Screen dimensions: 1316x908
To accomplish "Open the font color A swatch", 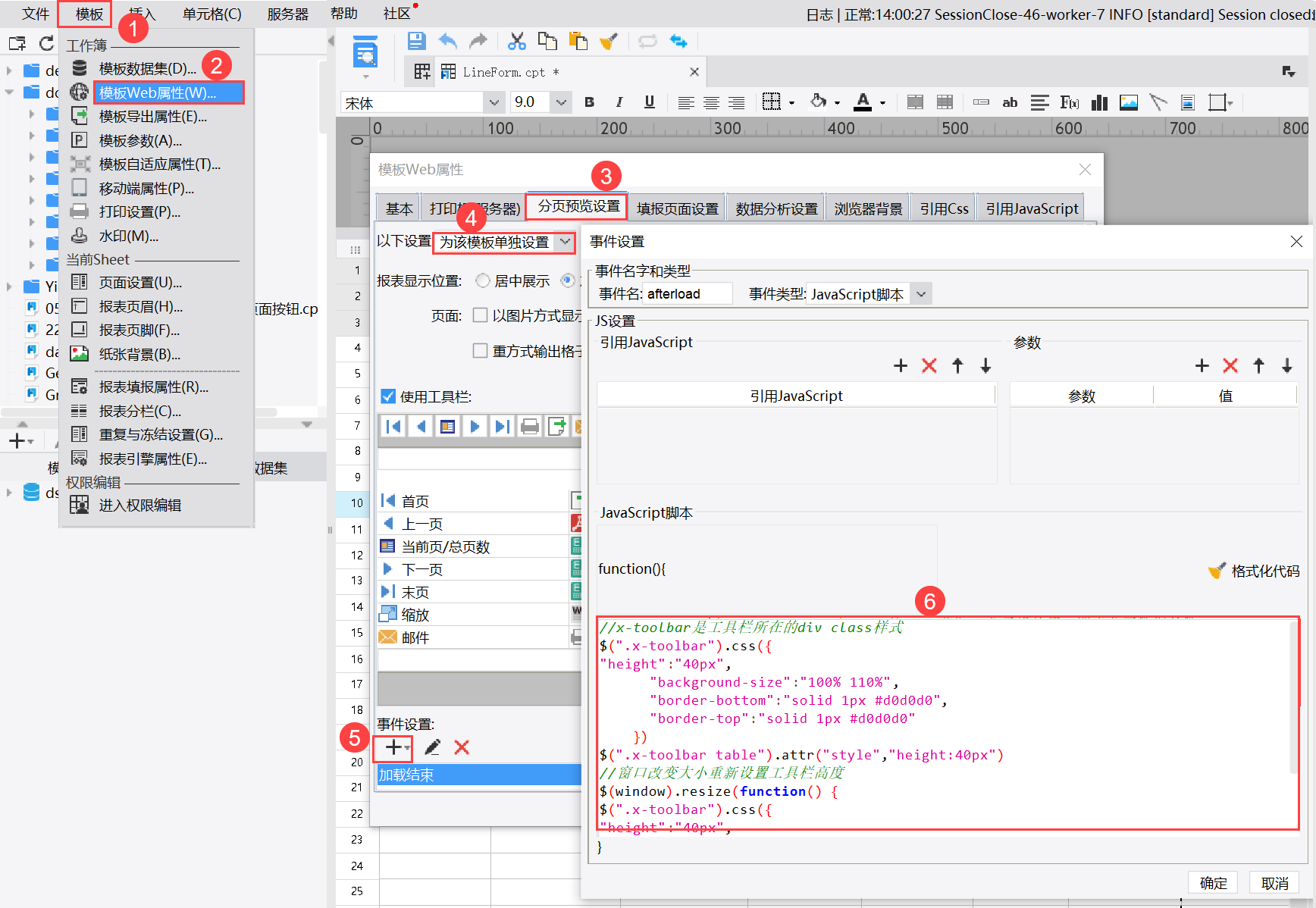I will pyautogui.click(x=863, y=102).
